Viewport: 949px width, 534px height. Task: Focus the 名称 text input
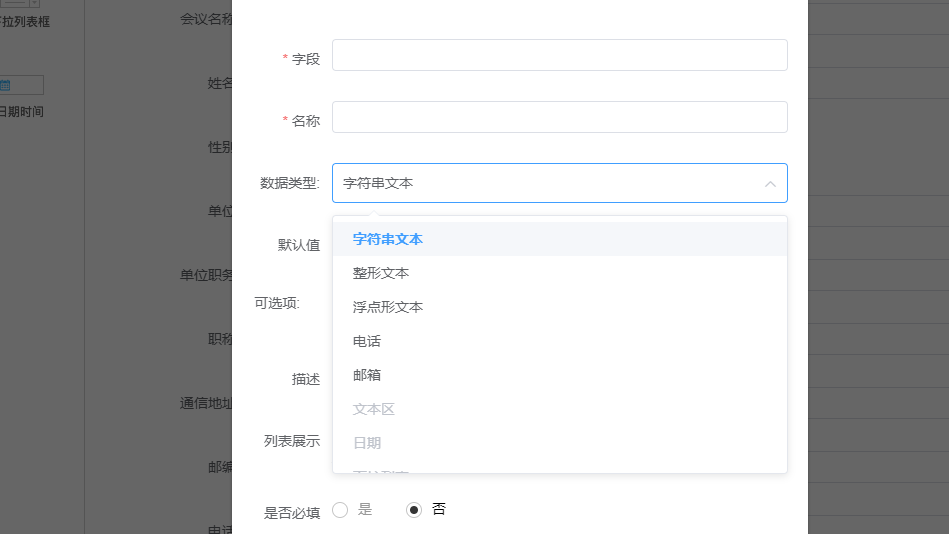(559, 117)
